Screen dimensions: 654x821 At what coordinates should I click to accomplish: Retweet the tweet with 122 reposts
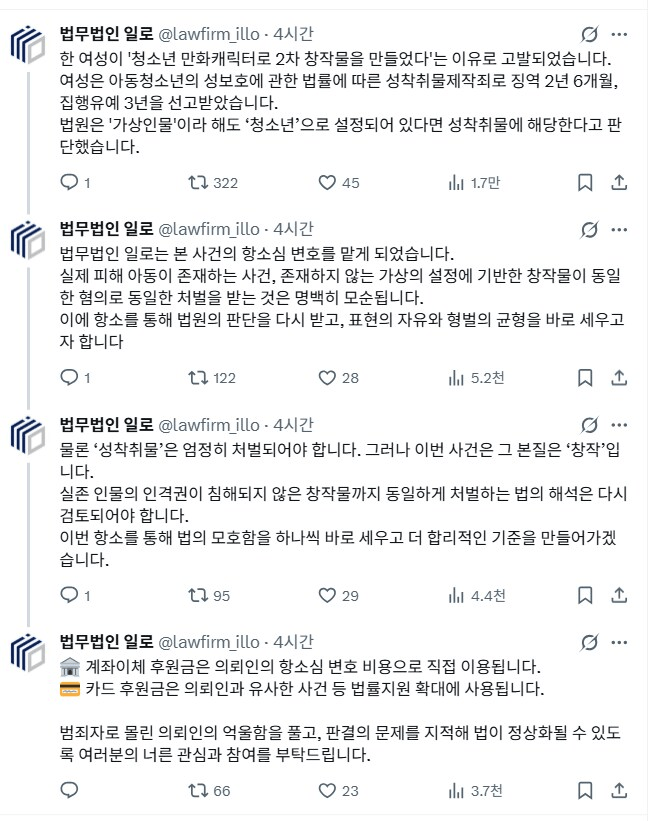click(x=199, y=377)
